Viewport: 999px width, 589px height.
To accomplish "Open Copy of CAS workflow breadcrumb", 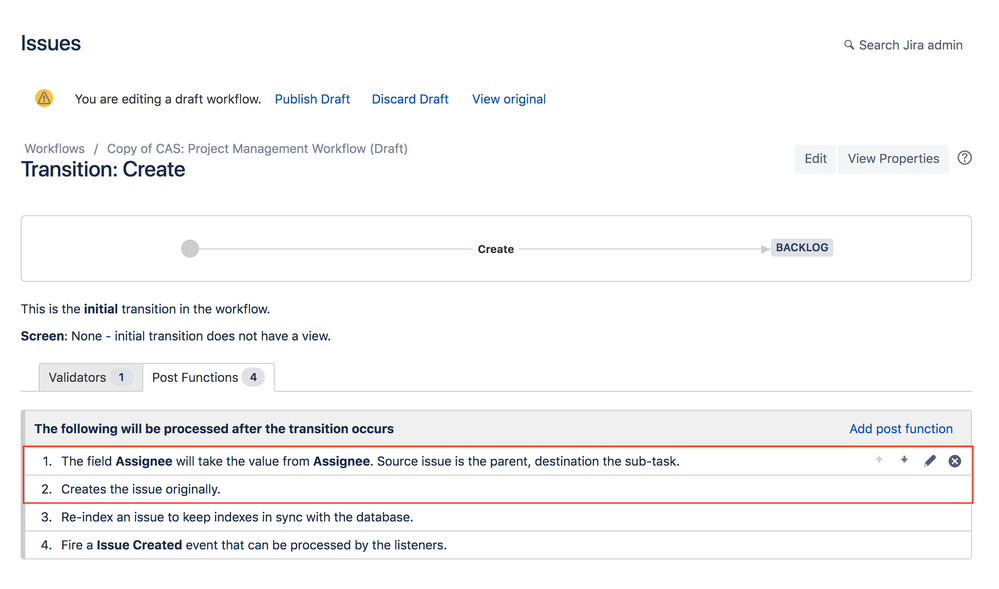I will (257, 149).
